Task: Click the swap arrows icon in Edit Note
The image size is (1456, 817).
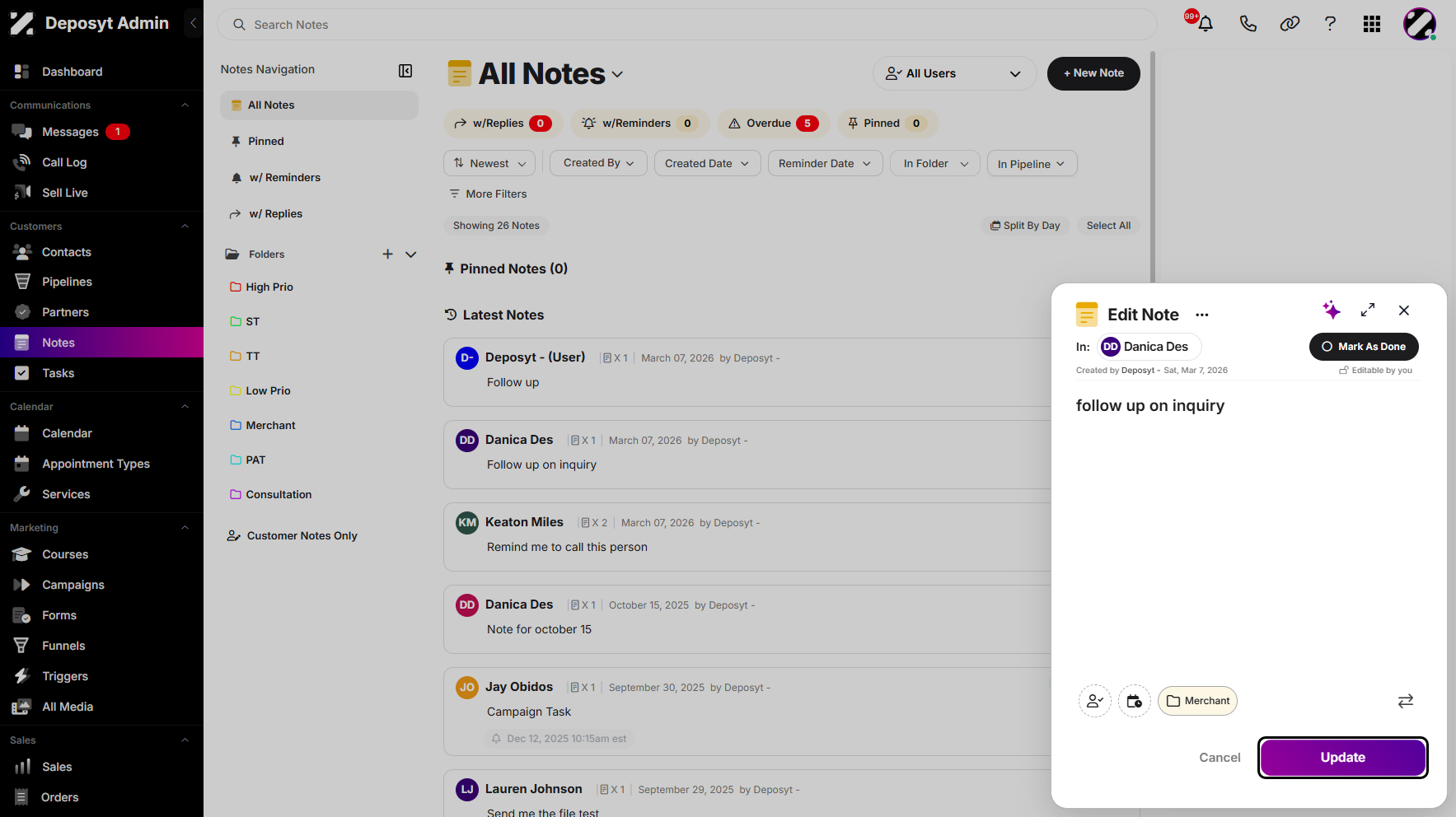Action: (x=1406, y=701)
